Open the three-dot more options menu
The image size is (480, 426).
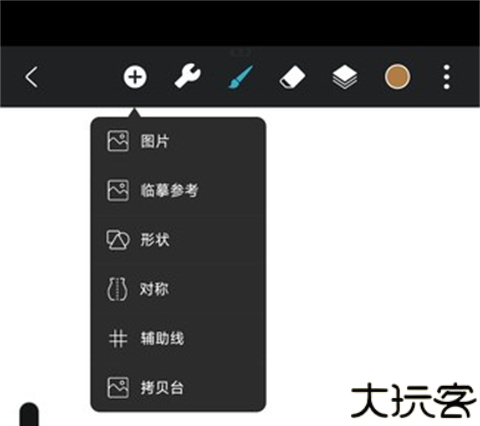(x=447, y=77)
